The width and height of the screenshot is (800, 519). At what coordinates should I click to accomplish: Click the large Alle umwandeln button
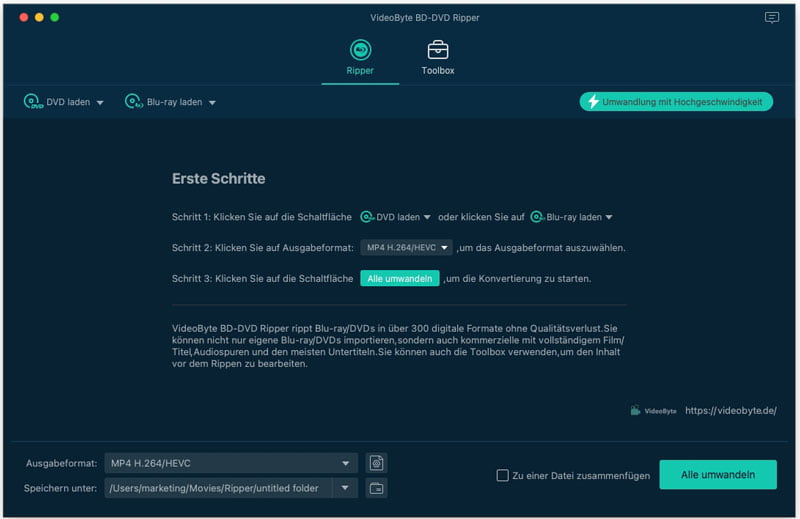coord(718,475)
